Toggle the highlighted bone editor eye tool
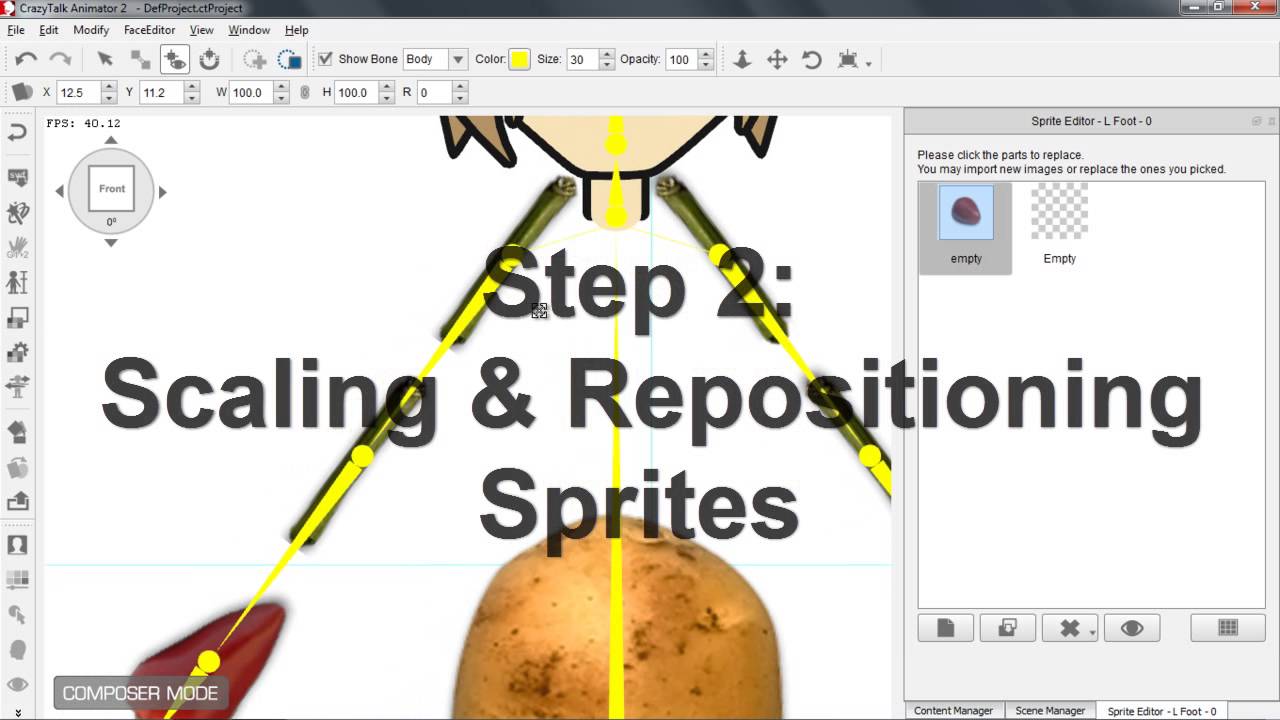 pyautogui.click(x=174, y=59)
